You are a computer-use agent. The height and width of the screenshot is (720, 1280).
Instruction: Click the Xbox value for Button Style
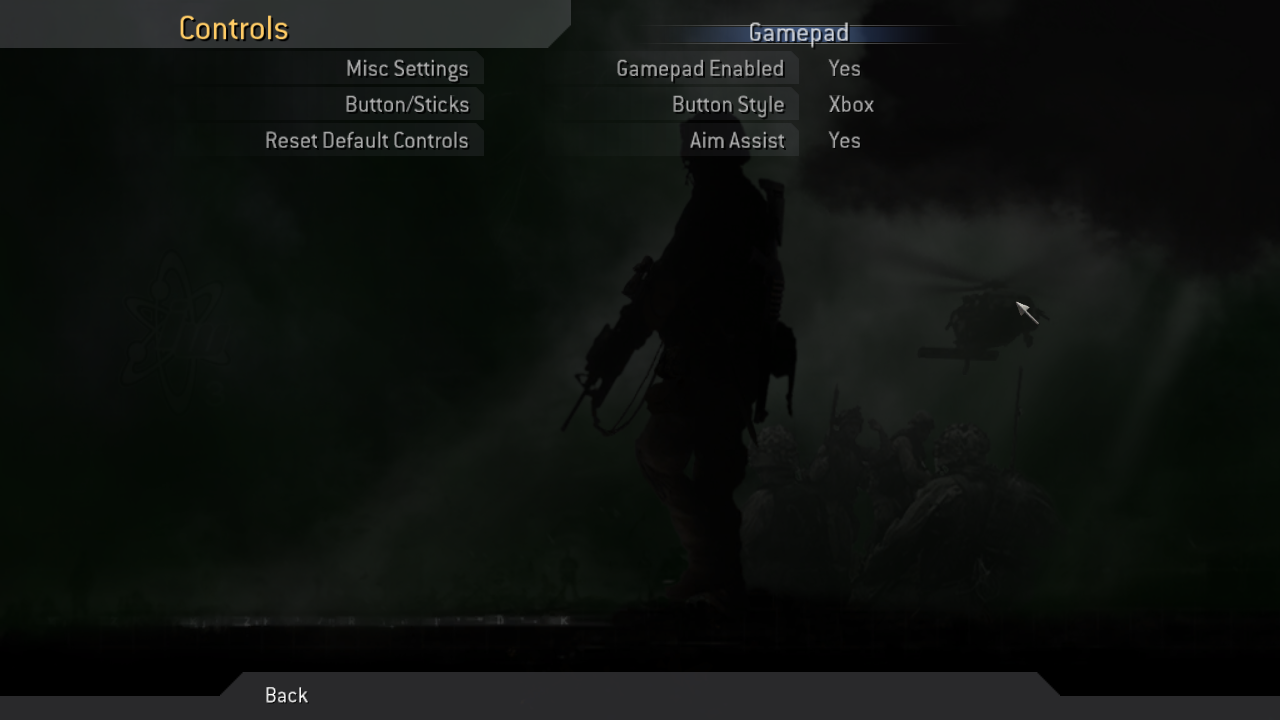(x=851, y=105)
